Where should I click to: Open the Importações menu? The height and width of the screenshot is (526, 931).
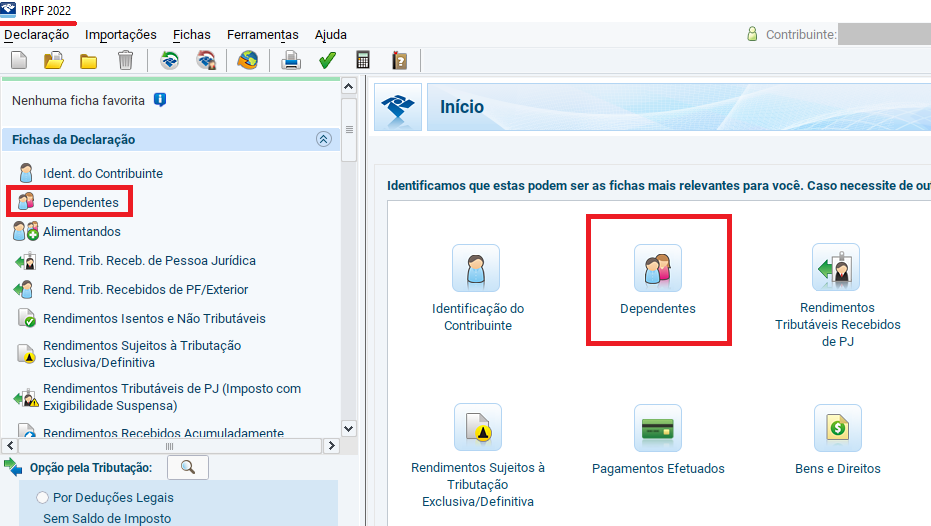point(121,35)
